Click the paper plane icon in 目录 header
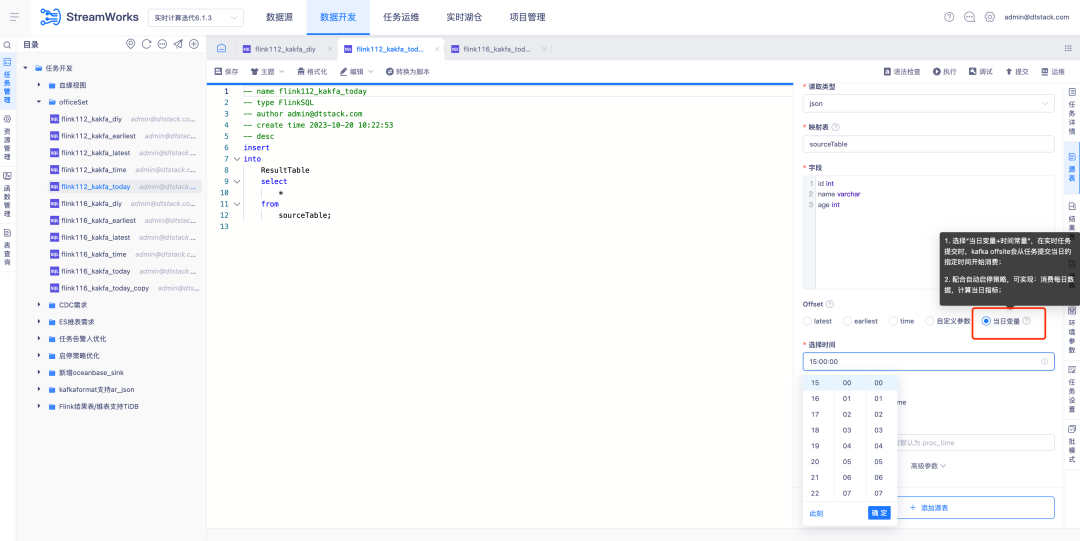Image resolution: width=1080 pixels, height=541 pixels. pyautogui.click(x=178, y=44)
